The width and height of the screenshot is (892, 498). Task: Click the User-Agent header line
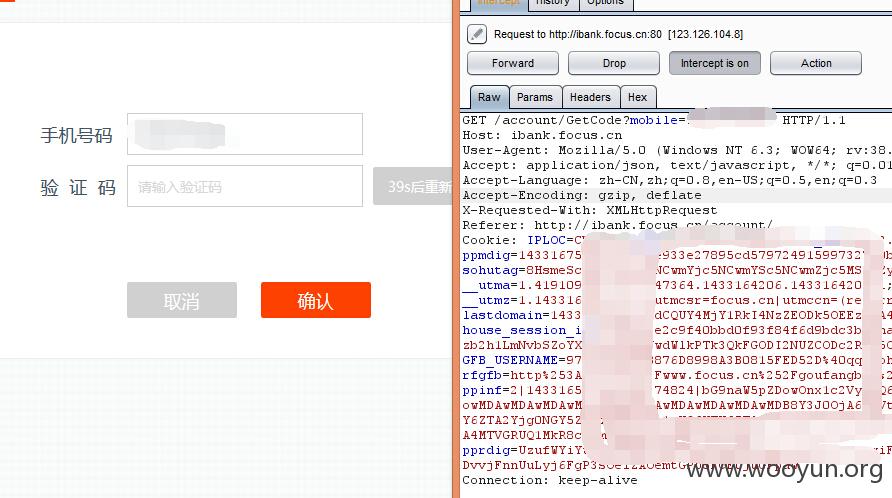[x=676, y=150]
